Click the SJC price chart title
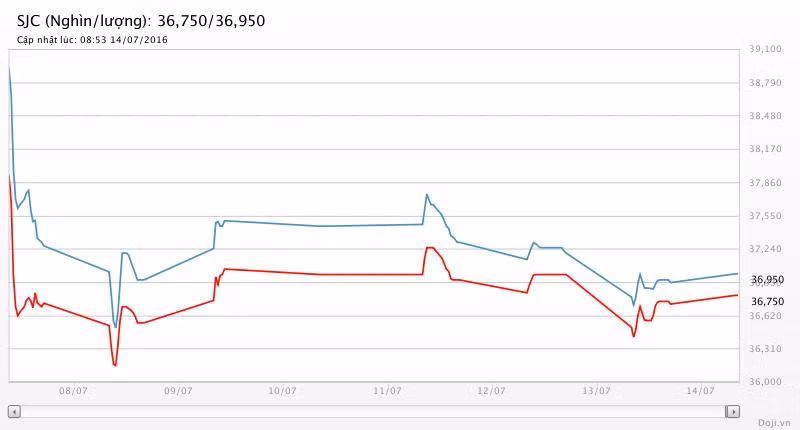This screenshot has width=800, height=430. [141, 20]
